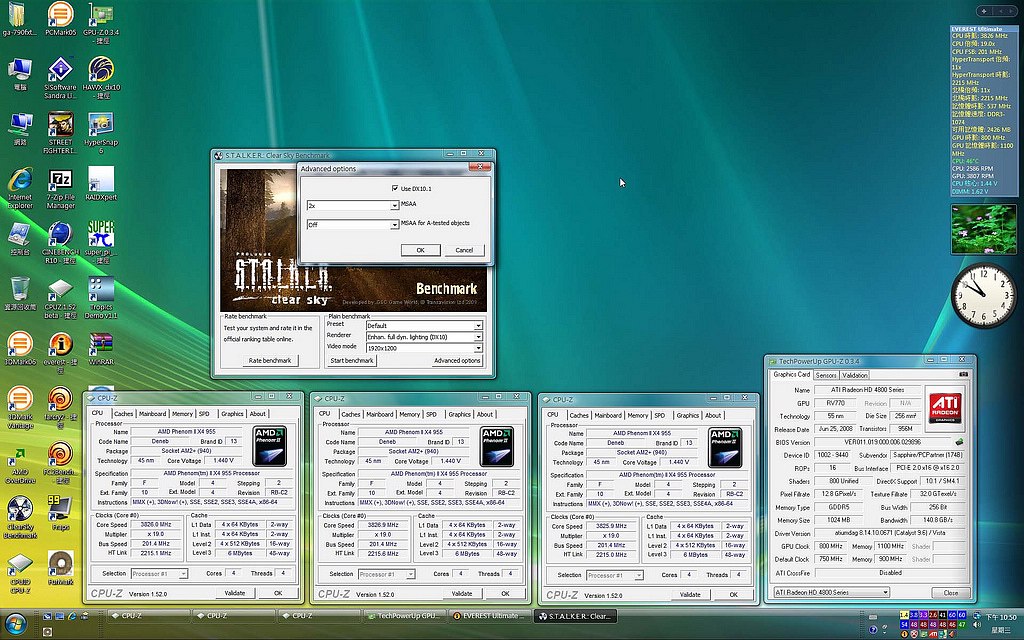
Task: Select the super_pi desktop shortcut
Action: 101,243
